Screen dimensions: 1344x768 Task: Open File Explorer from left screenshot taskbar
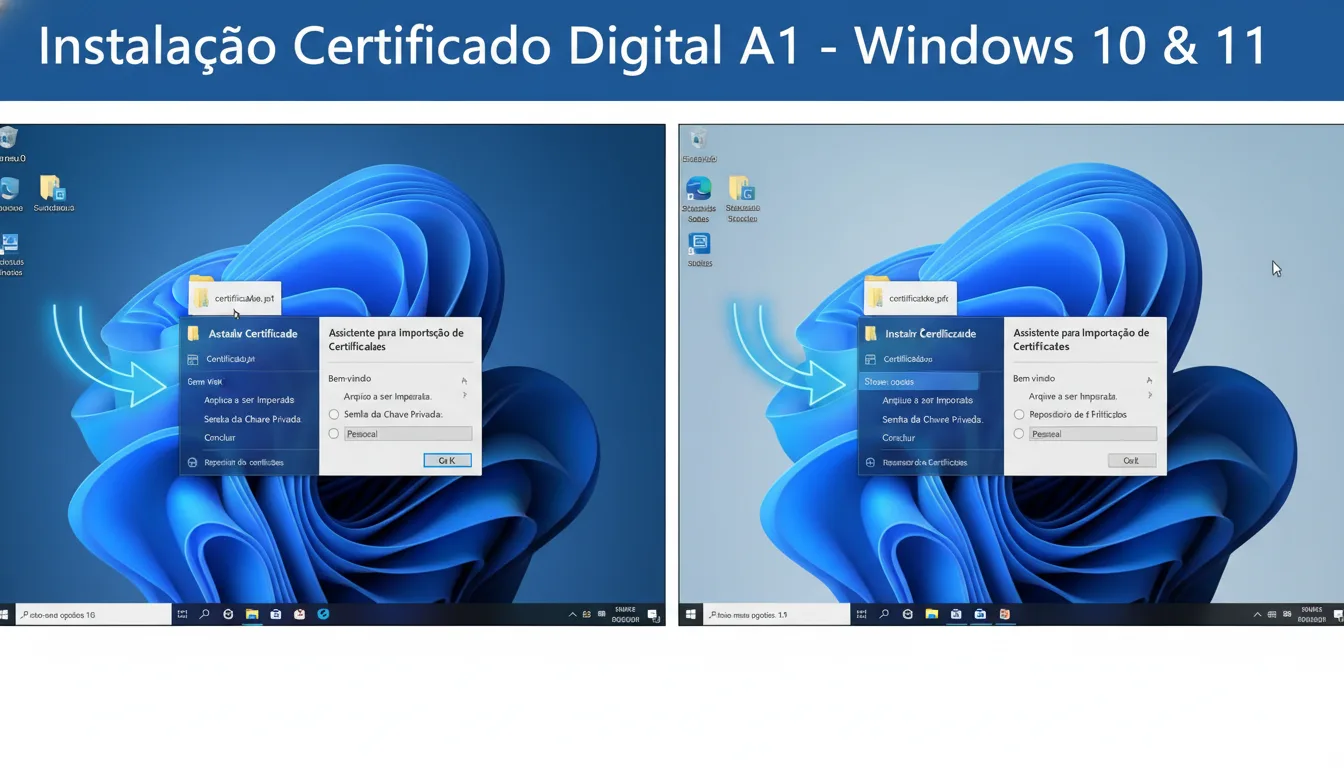point(252,614)
